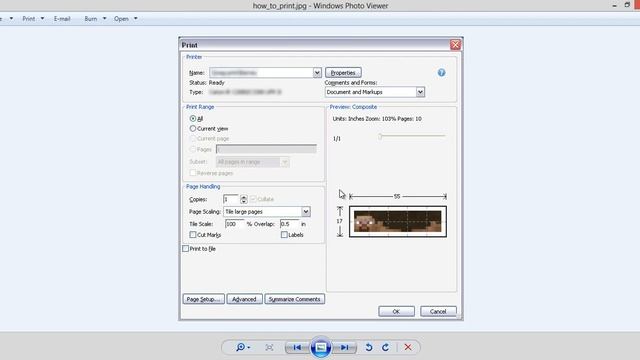Open the printer Name dropdown
The width and height of the screenshot is (640, 360).
pyautogui.click(x=317, y=73)
